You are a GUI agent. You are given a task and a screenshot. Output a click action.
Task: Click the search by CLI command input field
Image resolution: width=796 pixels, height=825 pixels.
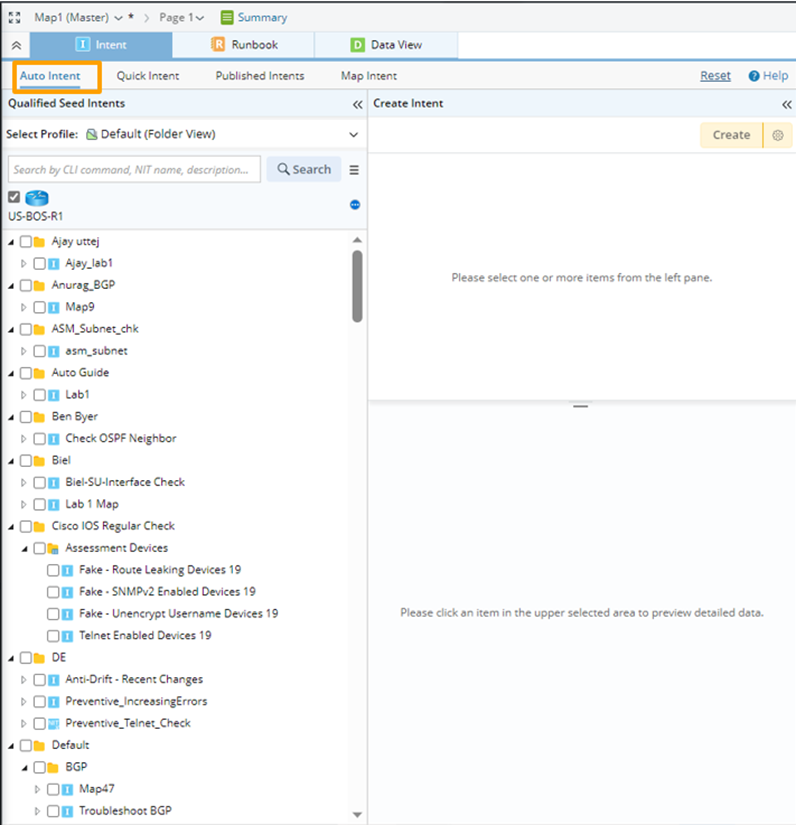tap(134, 169)
